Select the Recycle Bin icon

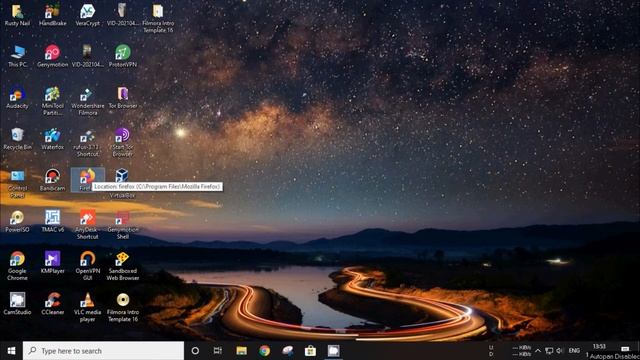pos(17,139)
